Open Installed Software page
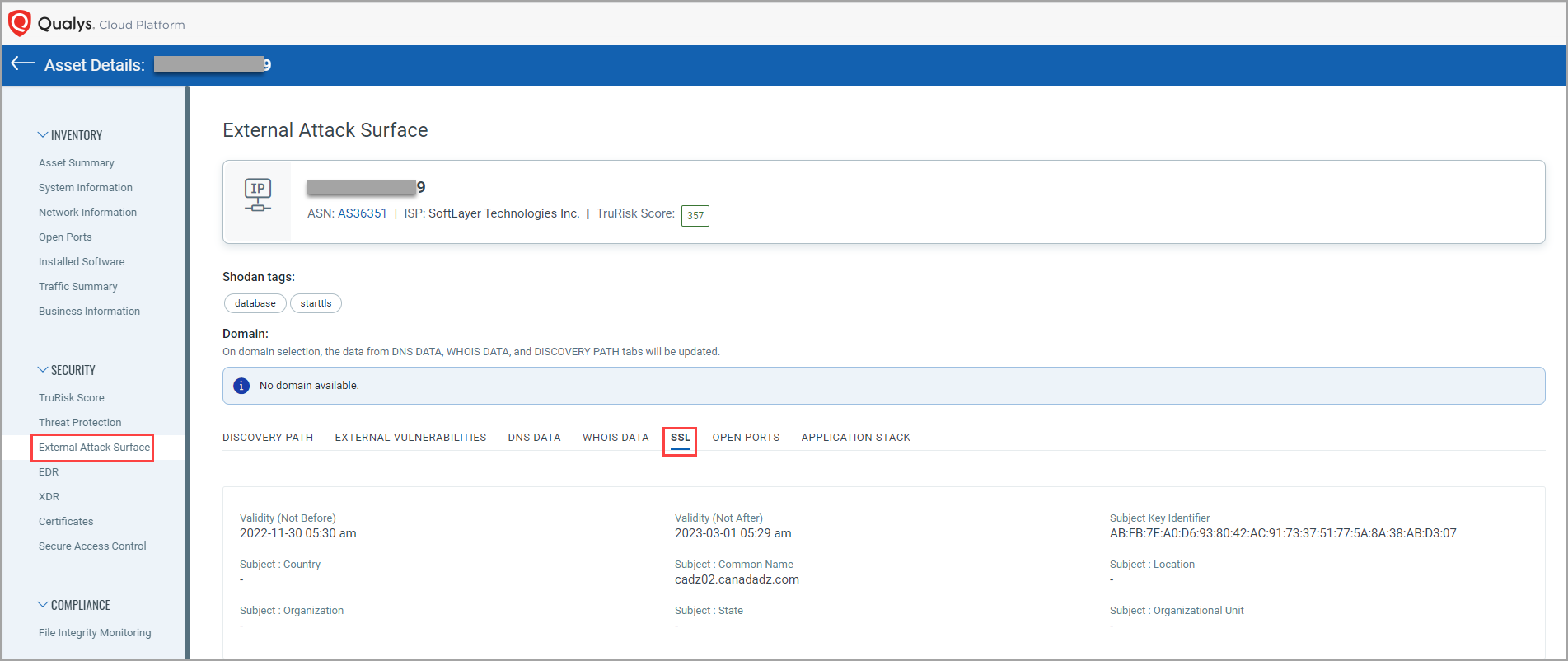This screenshot has height=661, width=1568. pos(82,262)
